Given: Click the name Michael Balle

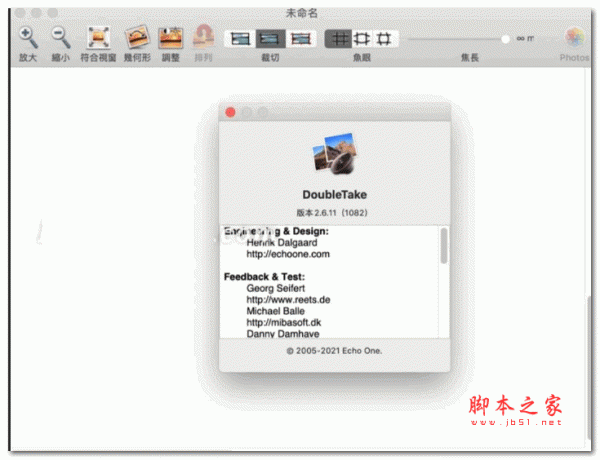Looking at the screenshot, I should 276,311.
